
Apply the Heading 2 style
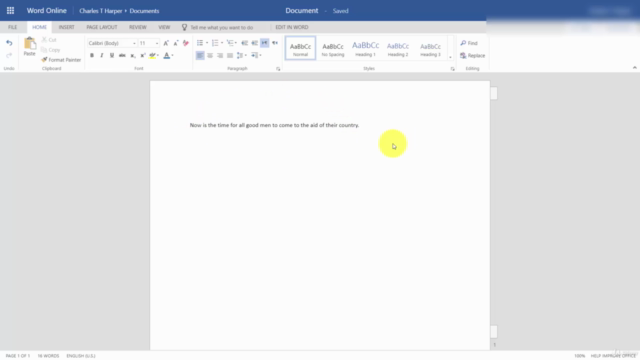click(x=398, y=48)
